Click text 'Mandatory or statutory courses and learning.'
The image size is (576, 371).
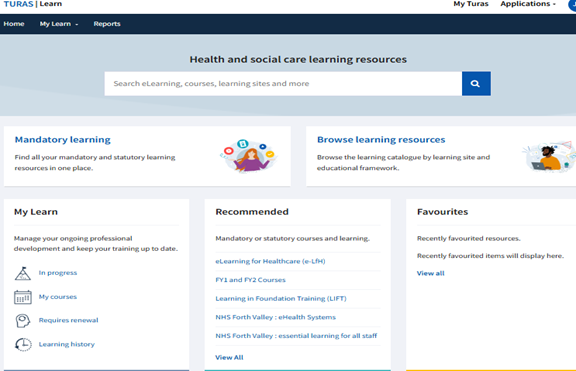[292, 238]
